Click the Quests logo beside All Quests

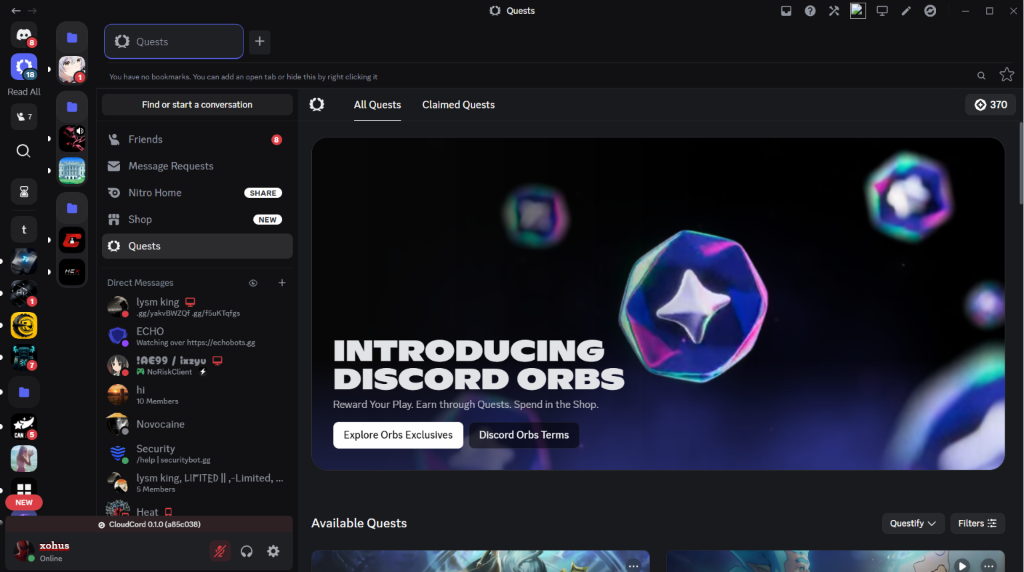click(x=317, y=104)
